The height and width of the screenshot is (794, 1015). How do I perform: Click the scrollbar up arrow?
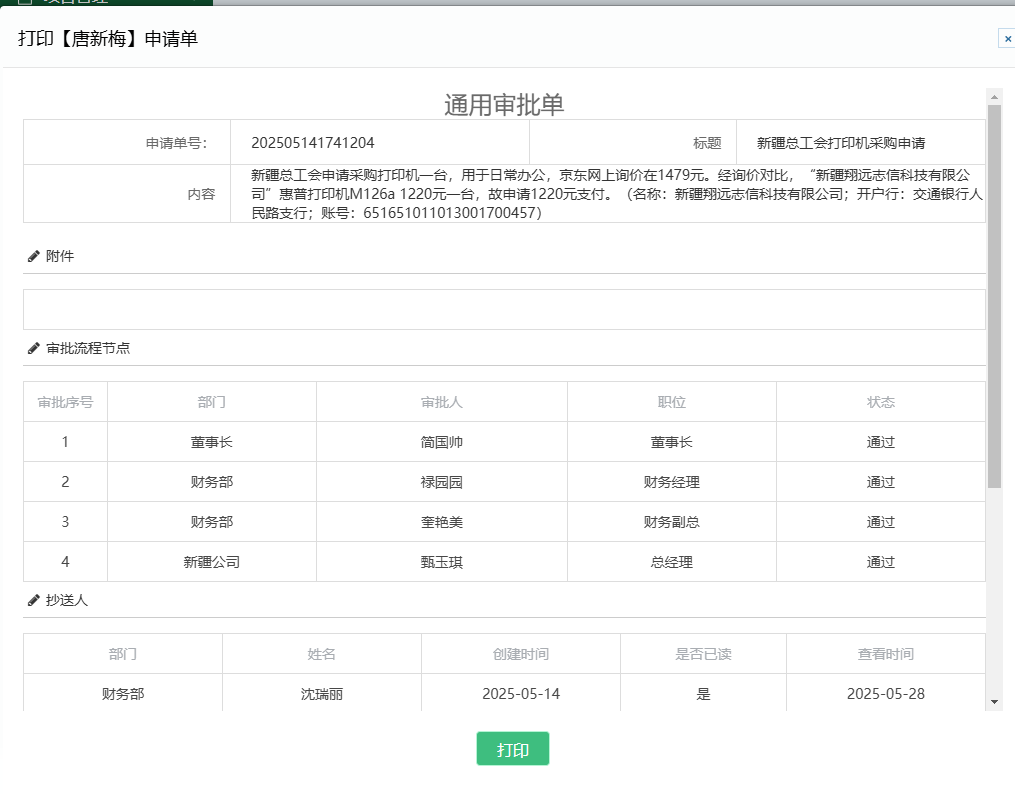click(994, 97)
